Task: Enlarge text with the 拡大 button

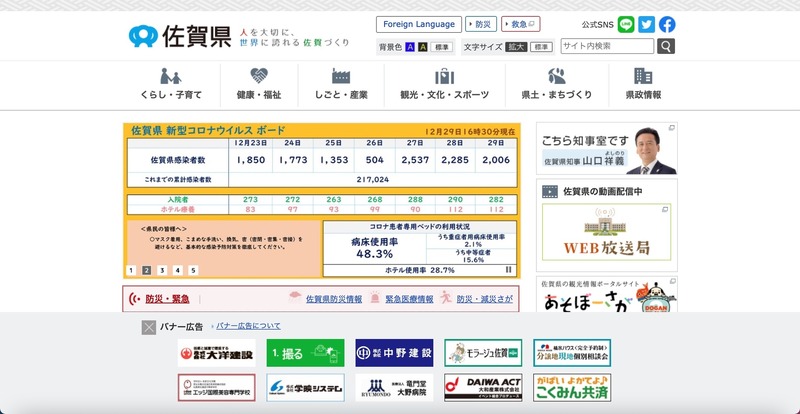Action: click(516, 47)
